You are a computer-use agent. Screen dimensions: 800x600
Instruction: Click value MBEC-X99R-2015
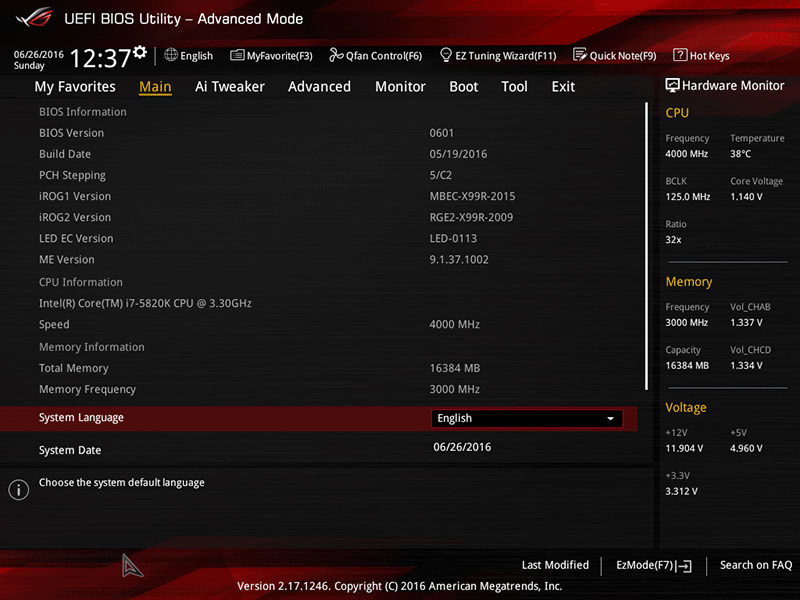tap(472, 196)
